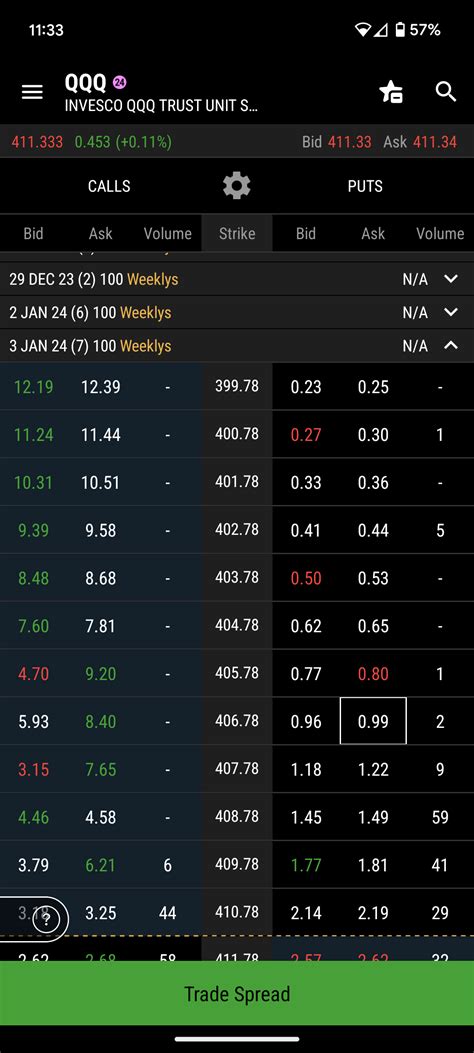Screen dimensions: 474x1053
Task: Expand the 2 JAN 24 expiration chevron
Action: point(451,312)
